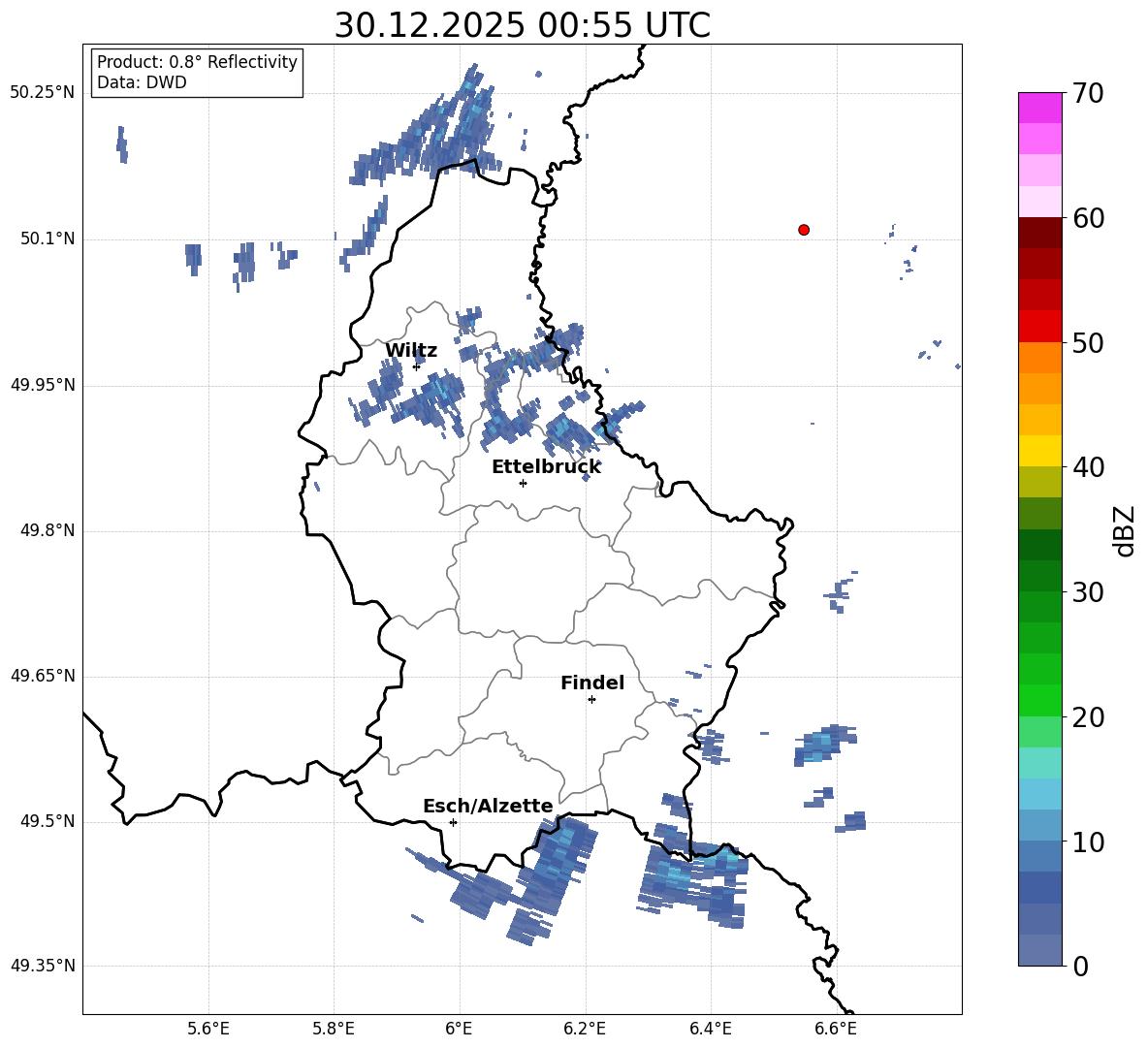Image resolution: width=1148 pixels, height=1048 pixels.
Task: Click the 49.5°N latitude label
Action: (x=48, y=821)
